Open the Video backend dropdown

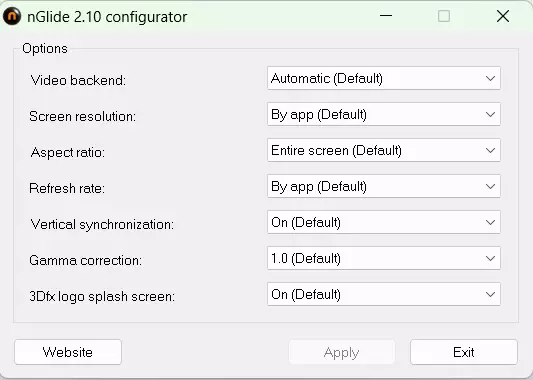384,78
